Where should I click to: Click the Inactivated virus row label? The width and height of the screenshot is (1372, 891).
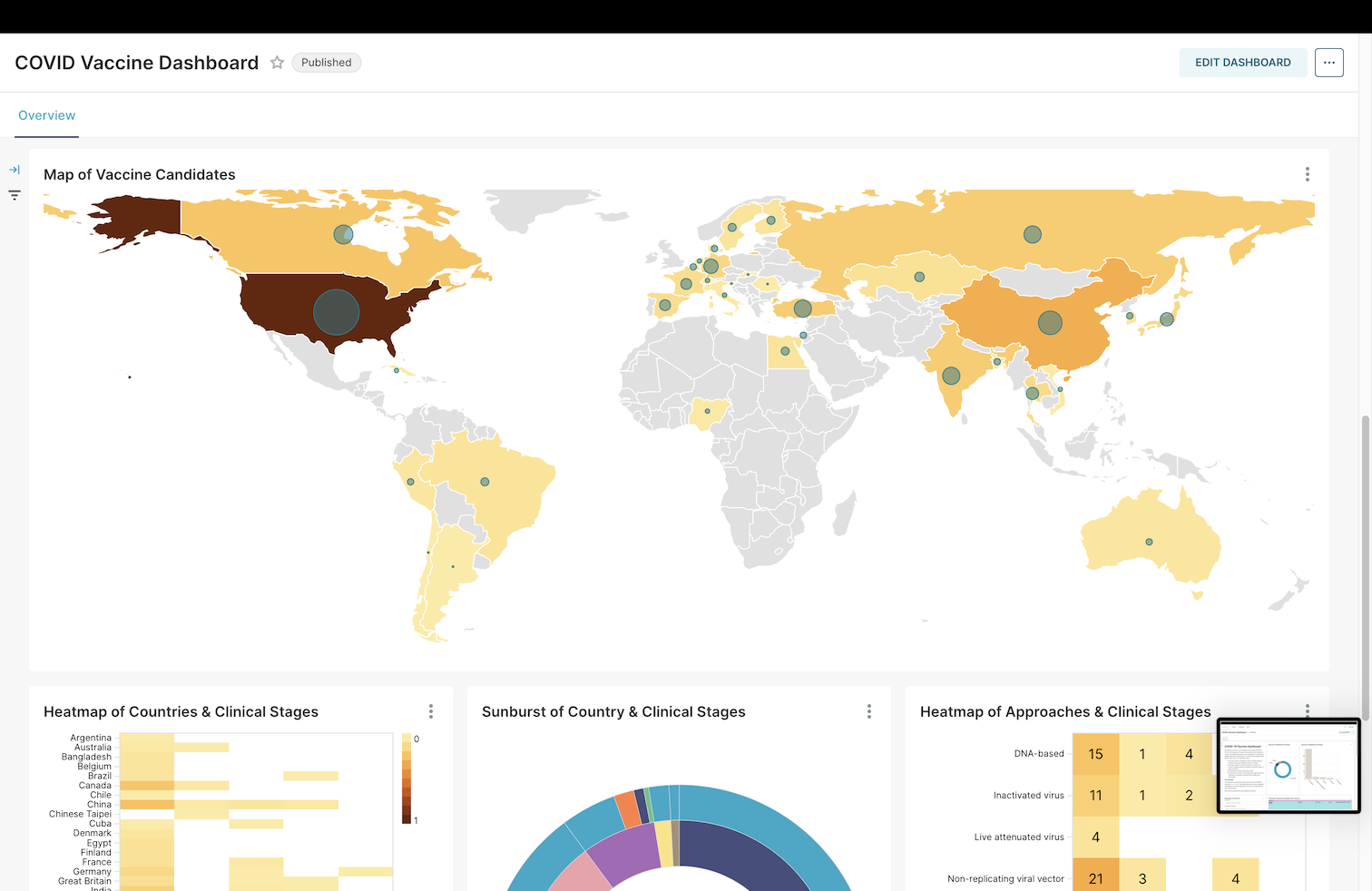pos(1029,796)
